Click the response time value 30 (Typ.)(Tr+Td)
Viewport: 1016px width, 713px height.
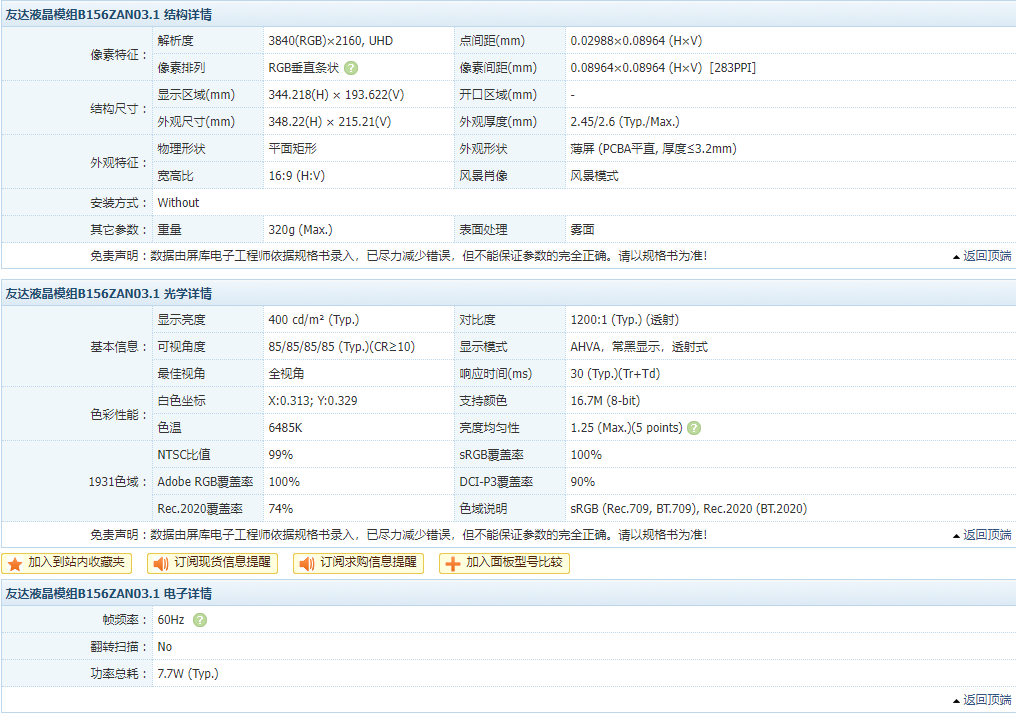click(615, 374)
